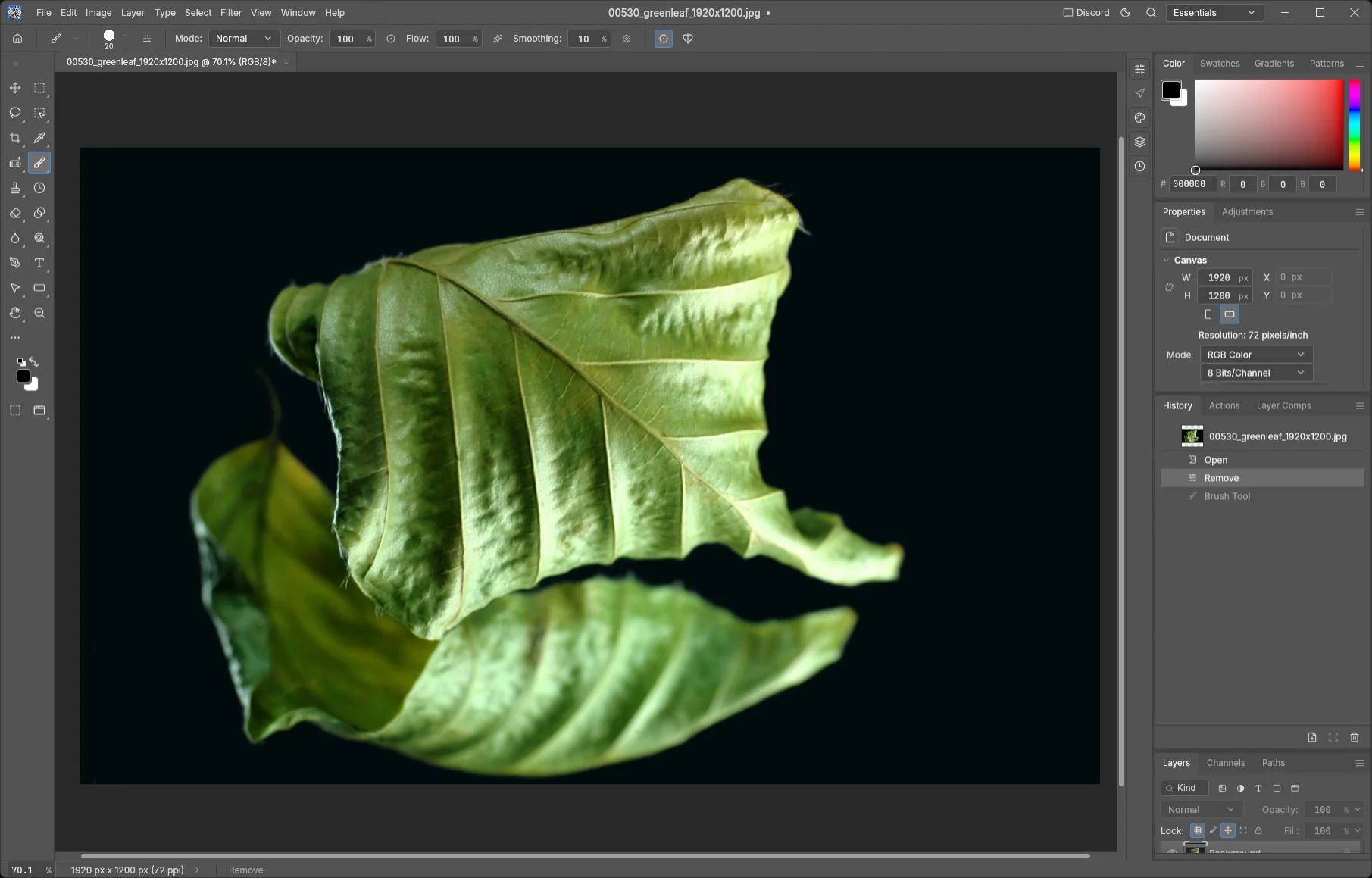Viewport: 1372px width, 878px height.
Task: Switch to the Adjustments tab
Action: [1247, 212]
